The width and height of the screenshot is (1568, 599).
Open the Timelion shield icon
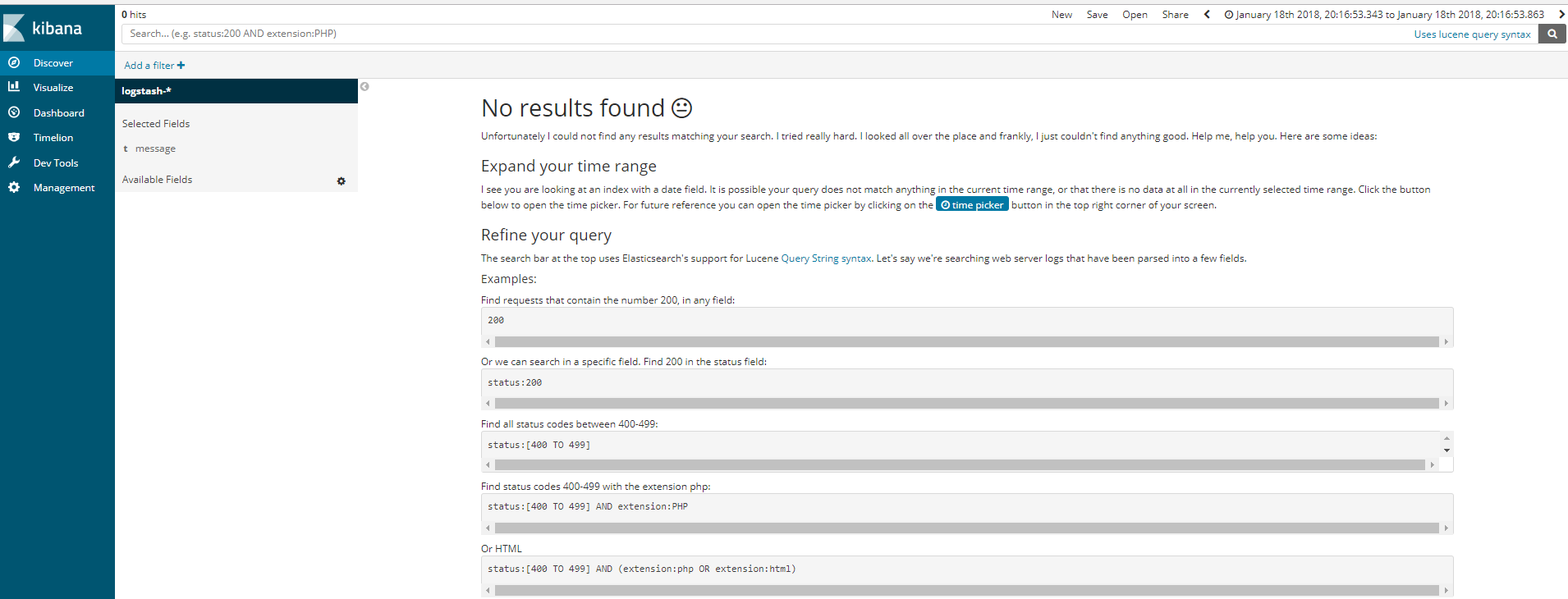click(14, 137)
